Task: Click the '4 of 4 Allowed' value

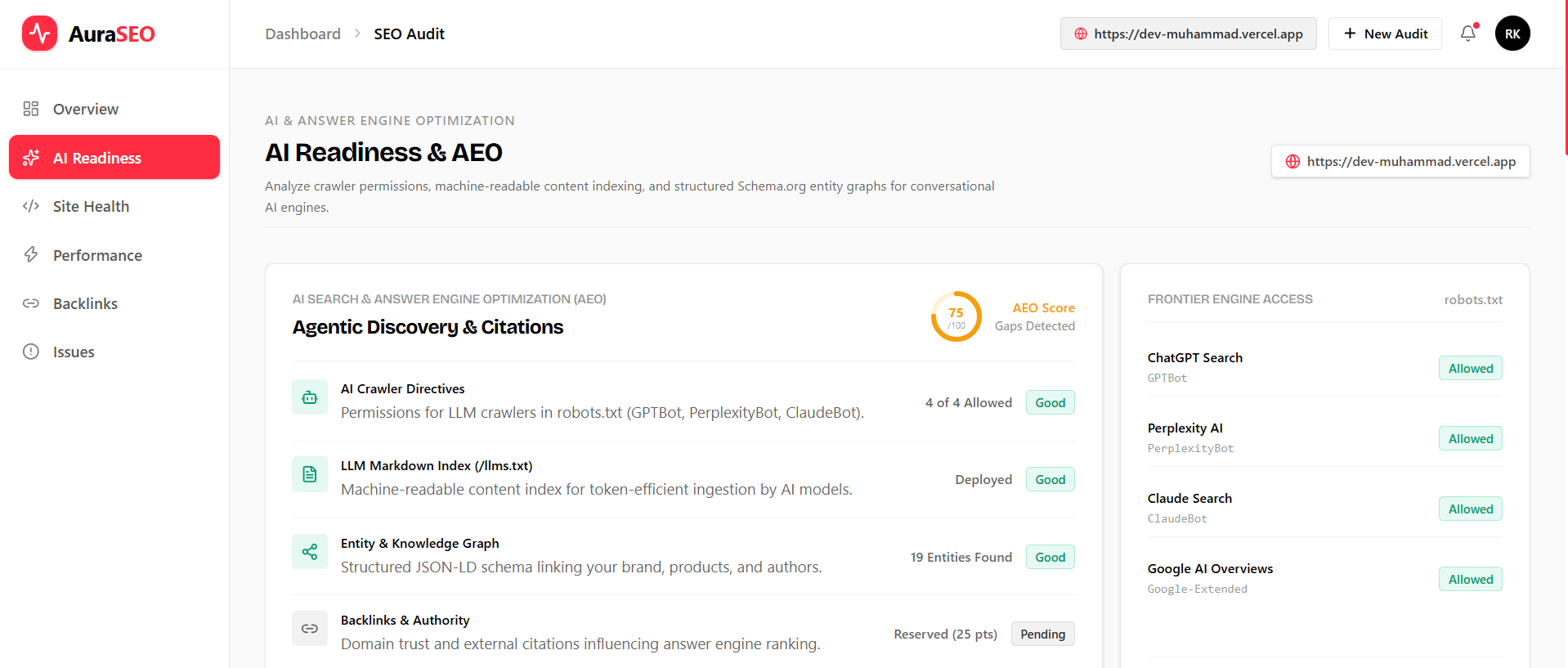Action: tap(969, 402)
